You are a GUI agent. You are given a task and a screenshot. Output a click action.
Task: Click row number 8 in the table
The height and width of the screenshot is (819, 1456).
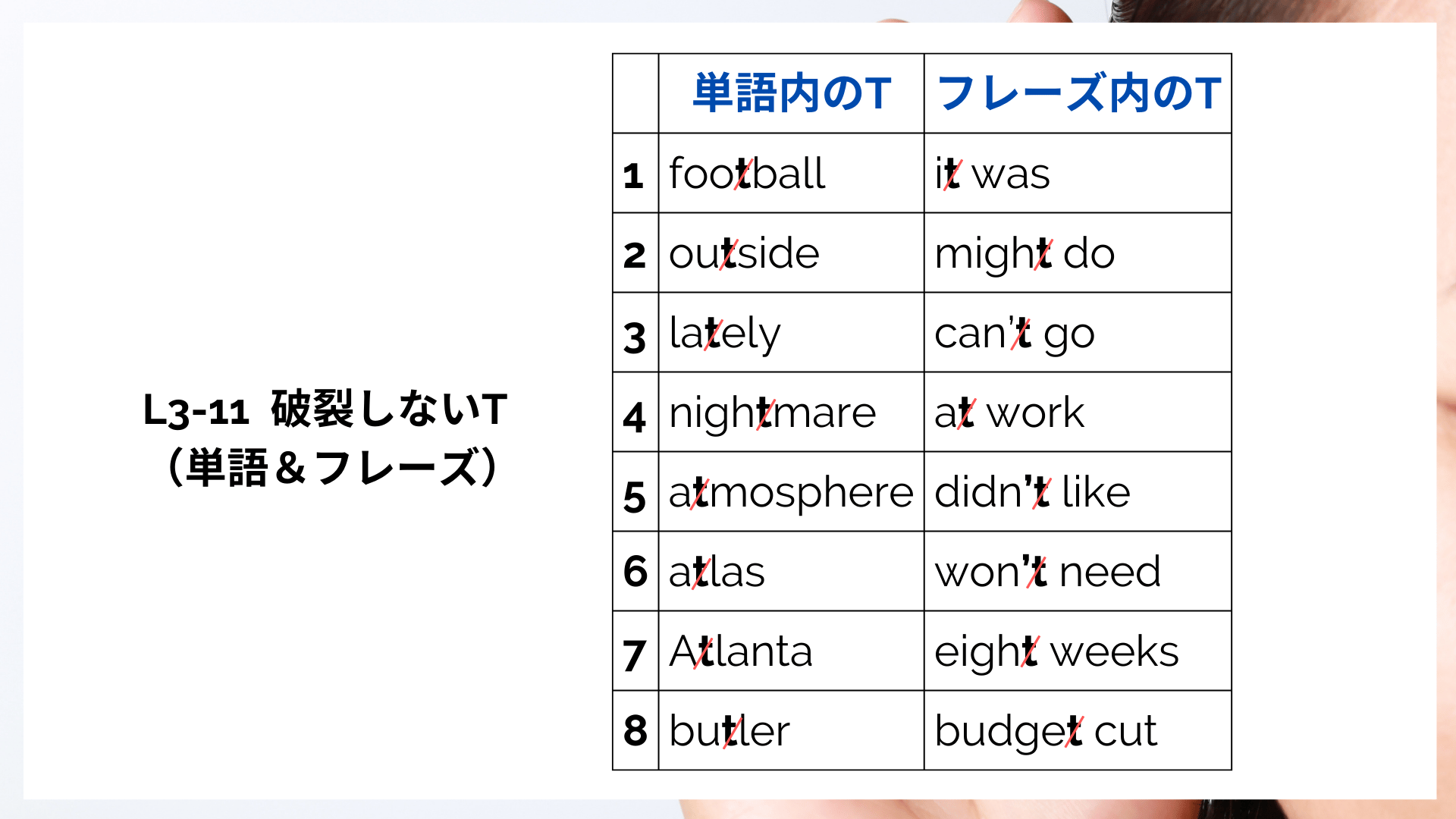635,731
